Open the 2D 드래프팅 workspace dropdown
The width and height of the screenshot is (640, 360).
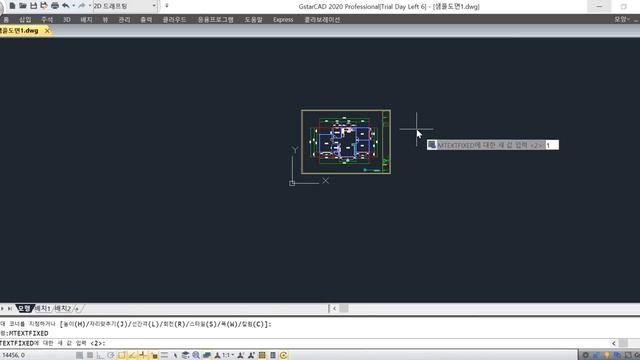[x=125, y=6]
